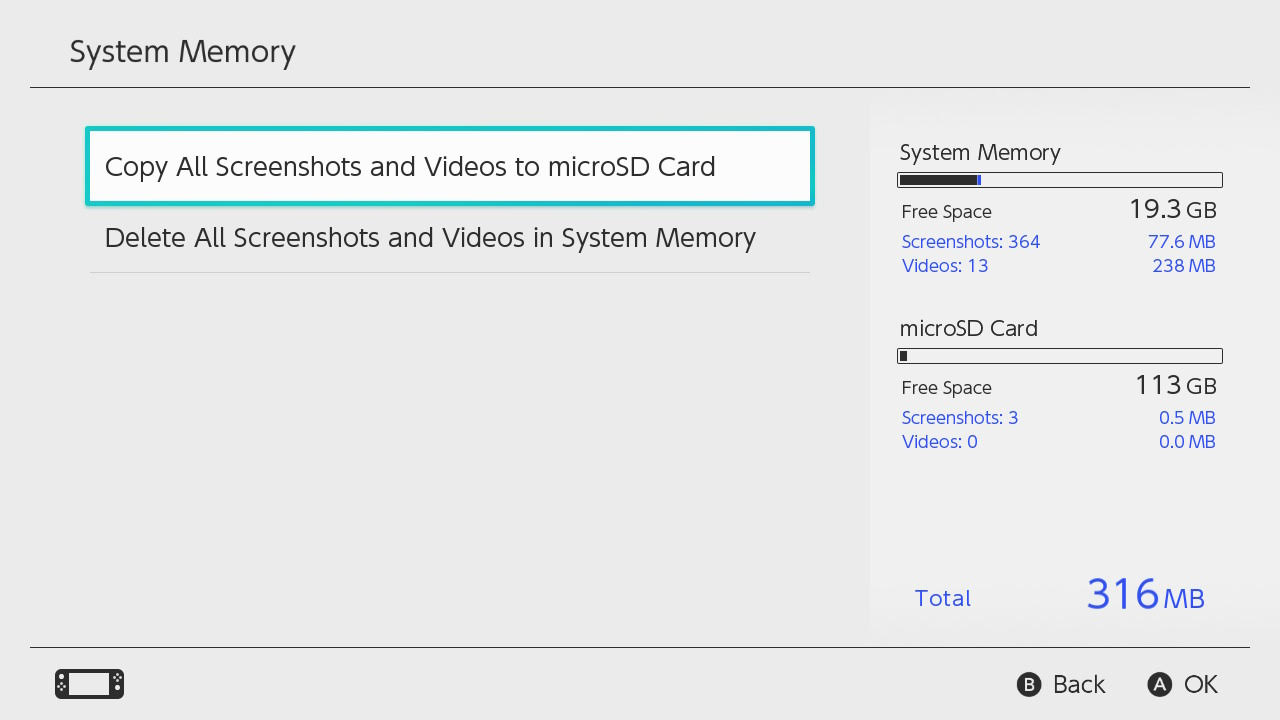Click the Screenshots: 364 count
This screenshot has height=720, width=1280.
click(971, 242)
